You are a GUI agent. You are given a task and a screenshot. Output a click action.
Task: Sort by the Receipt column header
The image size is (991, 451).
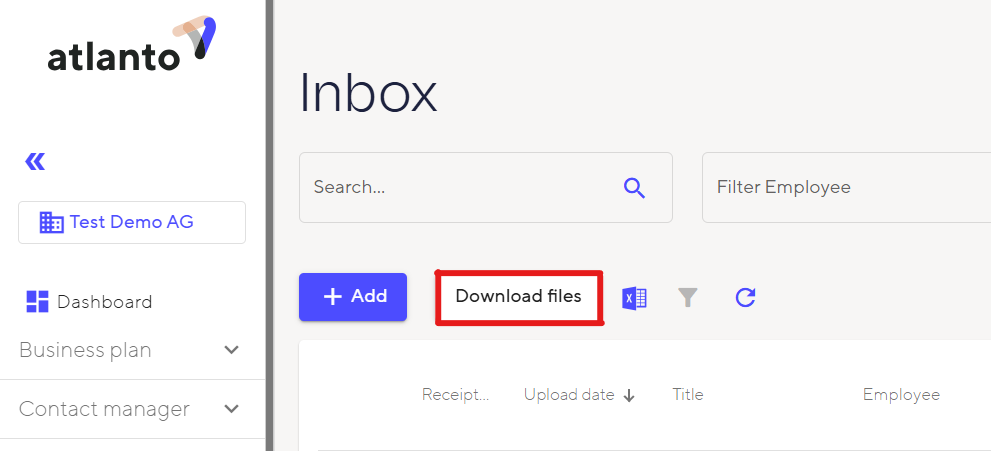tap(455, 395)
